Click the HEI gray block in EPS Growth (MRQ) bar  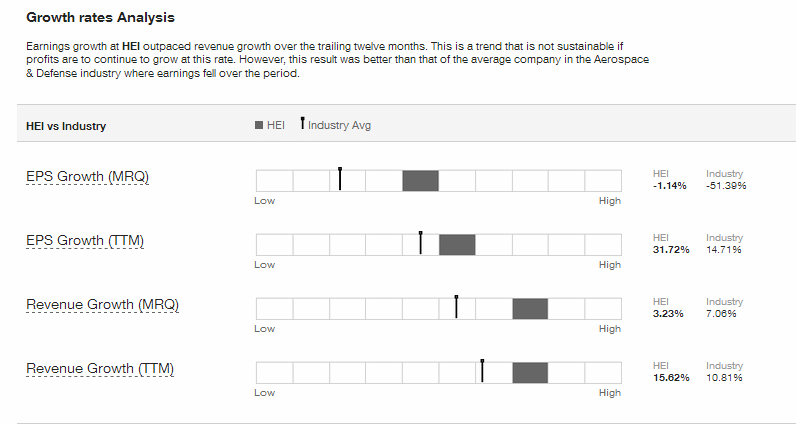pos(420,181)
